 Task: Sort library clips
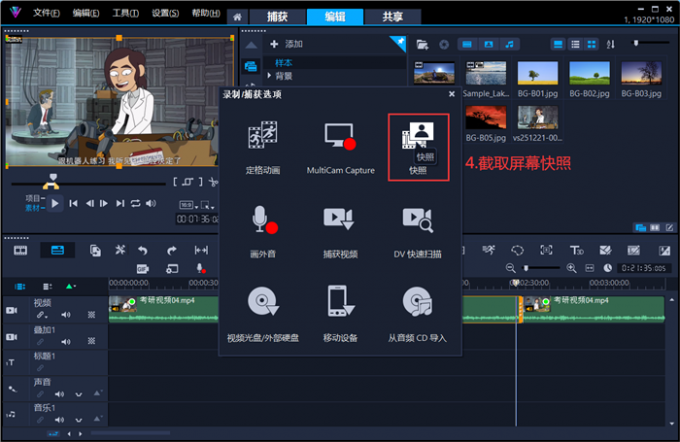611,44
